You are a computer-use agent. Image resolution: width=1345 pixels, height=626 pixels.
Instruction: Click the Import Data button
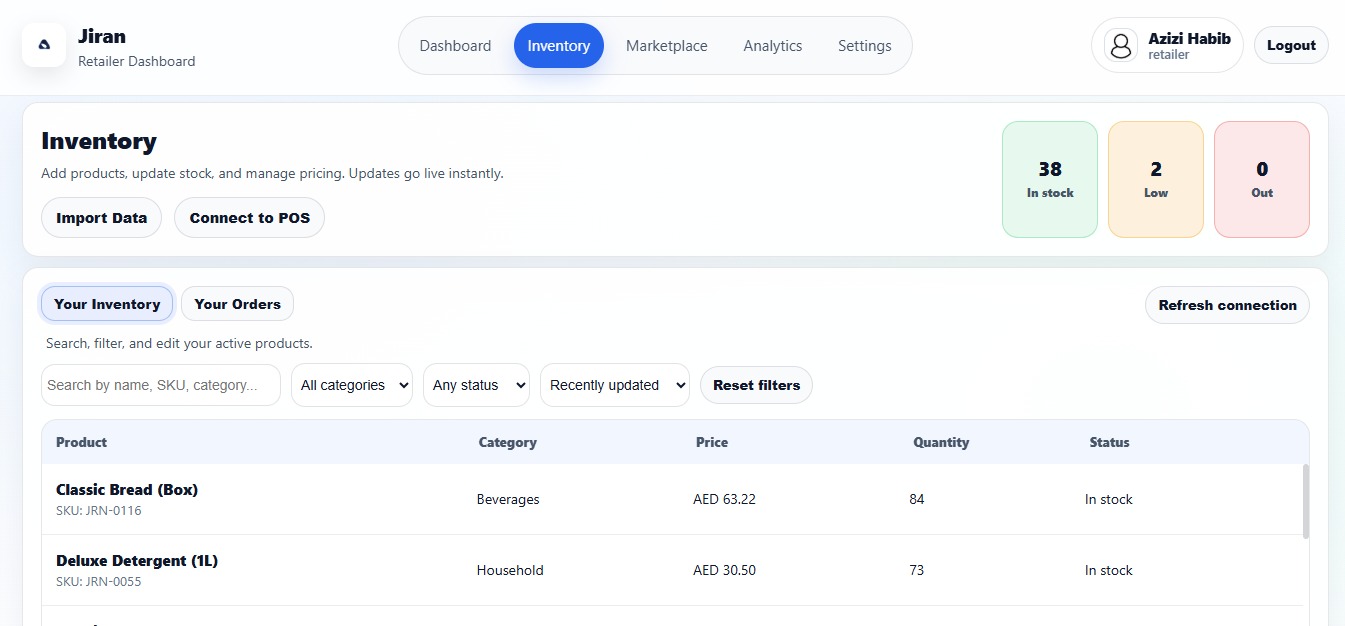point(101,218)
